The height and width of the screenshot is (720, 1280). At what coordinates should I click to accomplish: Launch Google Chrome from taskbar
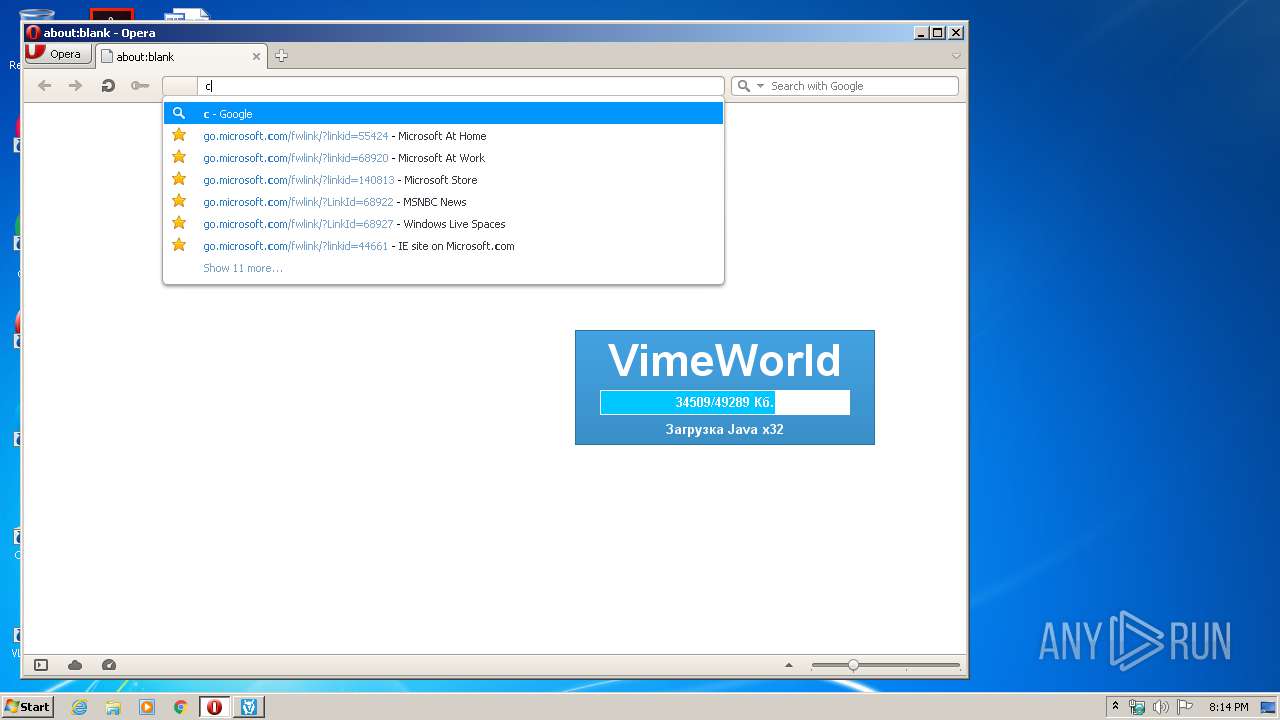coord(180,707)
